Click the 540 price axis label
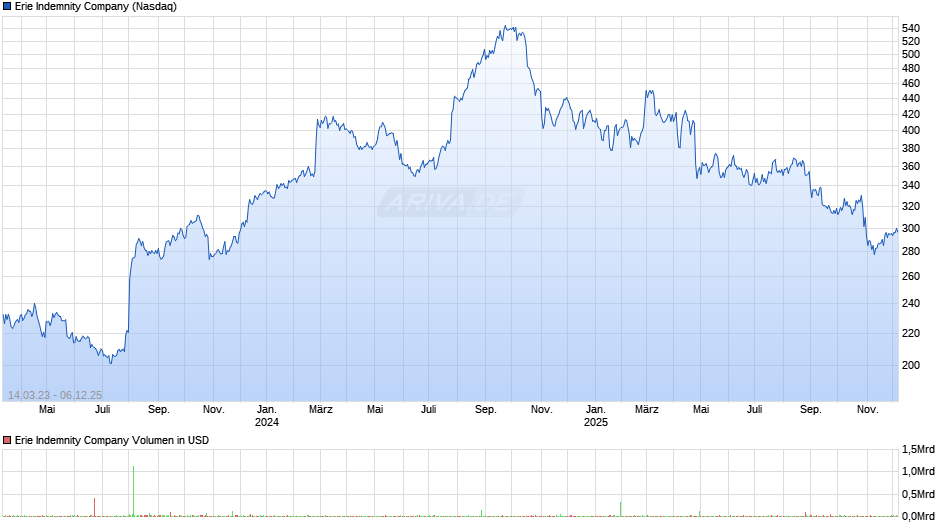 pyautogui.click(x=911, y=28)
